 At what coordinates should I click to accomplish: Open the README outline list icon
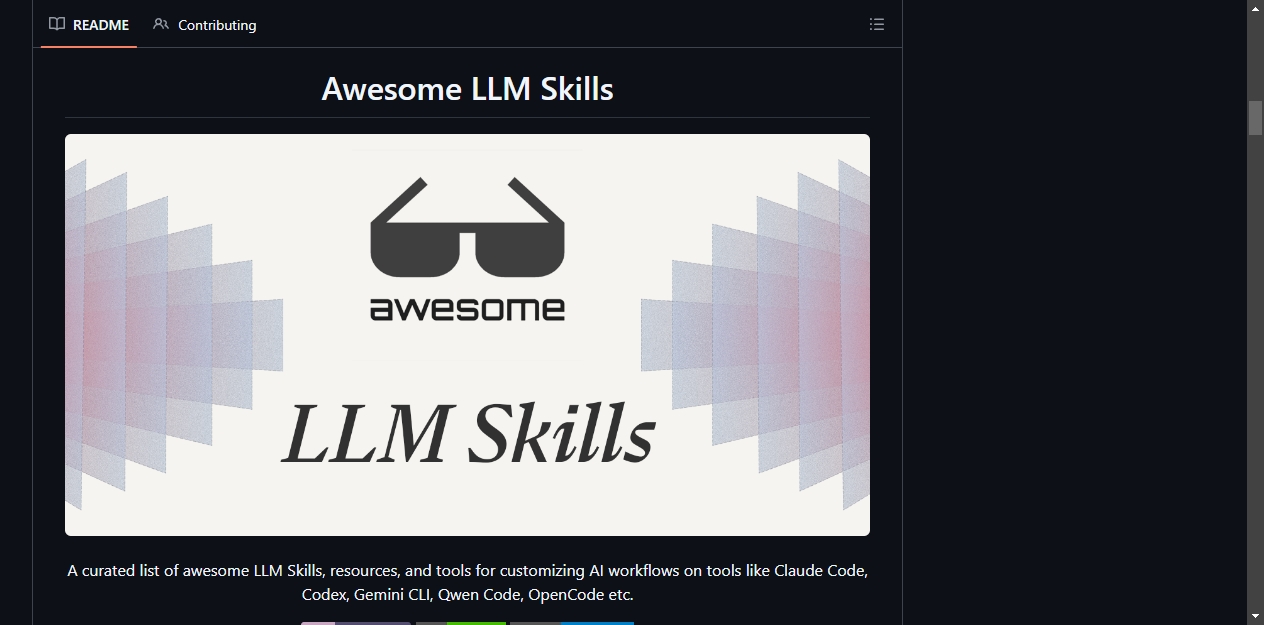point(877,25)
